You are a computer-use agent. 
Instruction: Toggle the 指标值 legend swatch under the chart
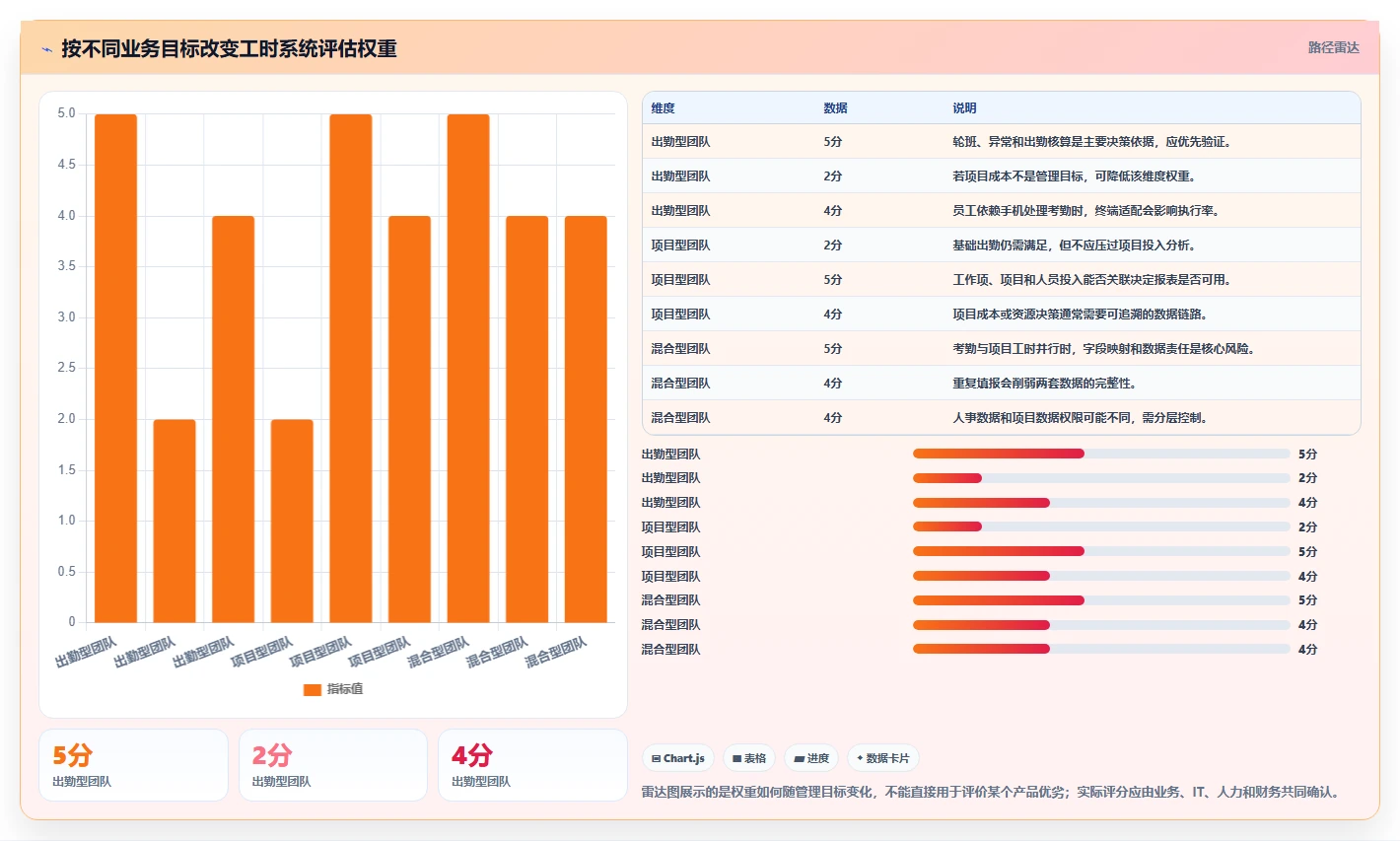click(x=313, y=689)
